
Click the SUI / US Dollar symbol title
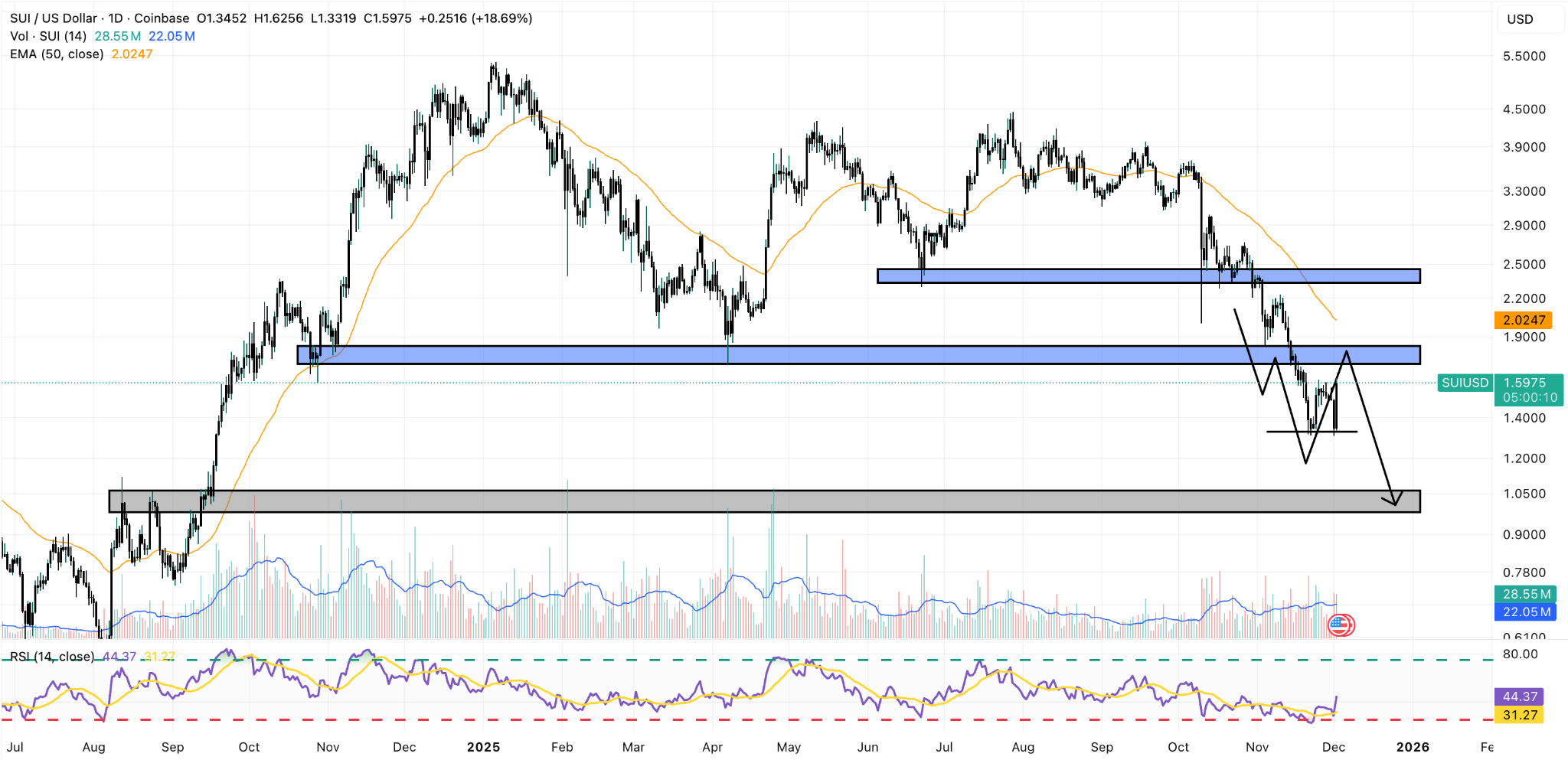tap(54, 18)
